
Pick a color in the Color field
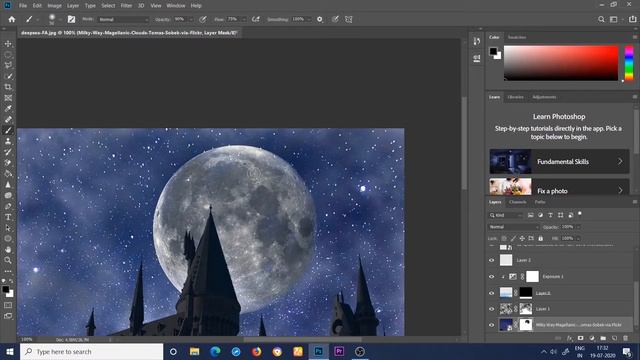click(561, 63)
